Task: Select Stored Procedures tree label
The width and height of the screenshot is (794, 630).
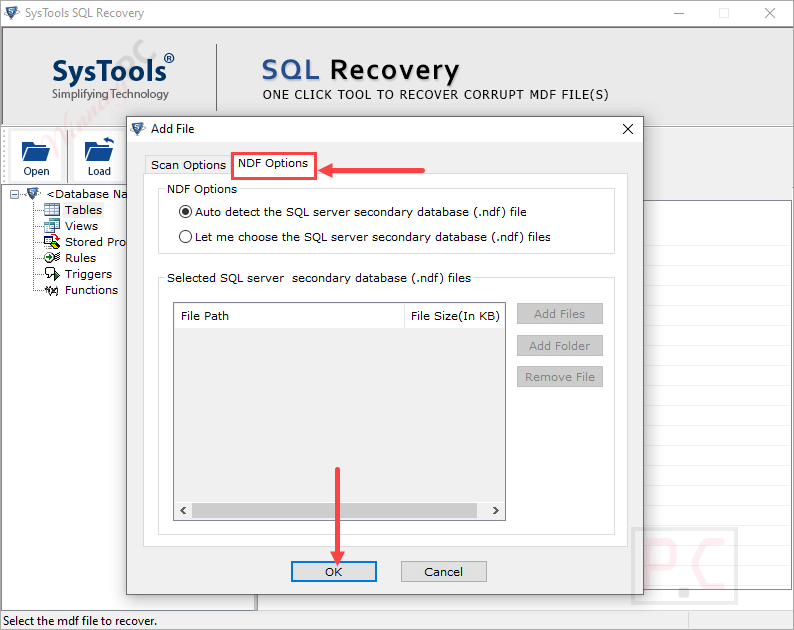Action: (x=95, y=242)
